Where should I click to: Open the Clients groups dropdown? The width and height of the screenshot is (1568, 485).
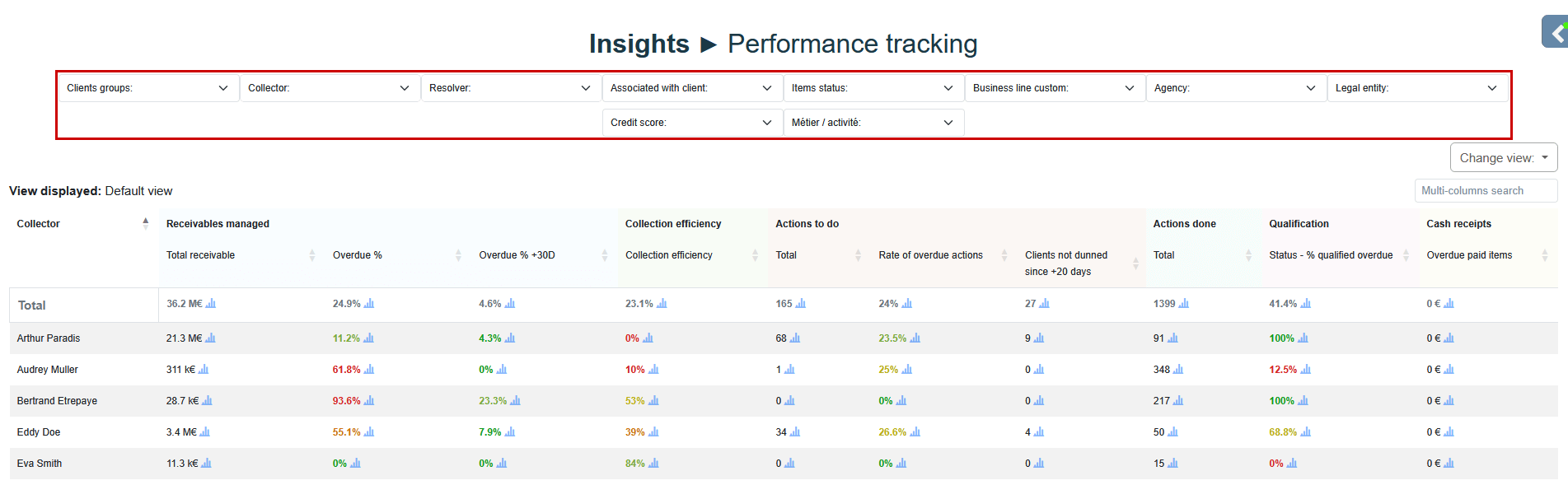148,88
